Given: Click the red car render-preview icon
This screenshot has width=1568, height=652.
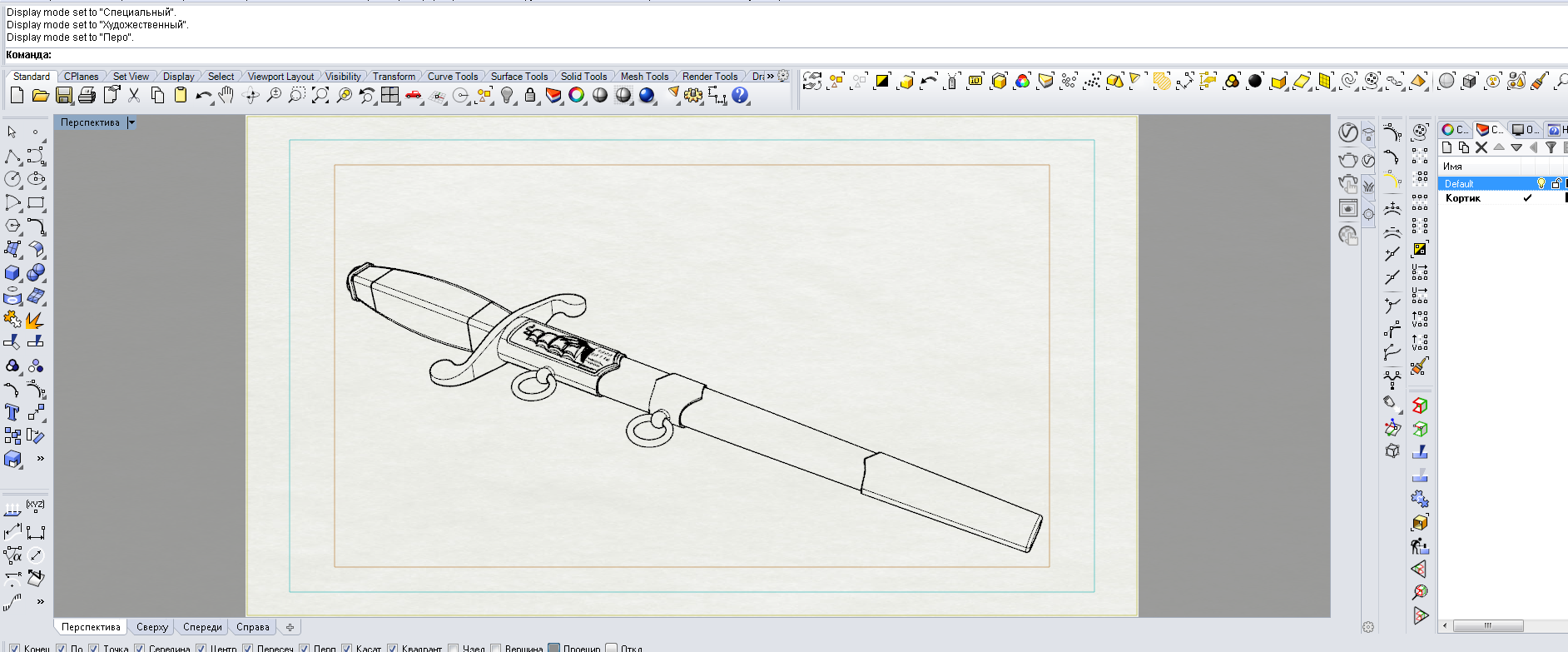Looking at the screenshot, I should click(x=413, y=96).
